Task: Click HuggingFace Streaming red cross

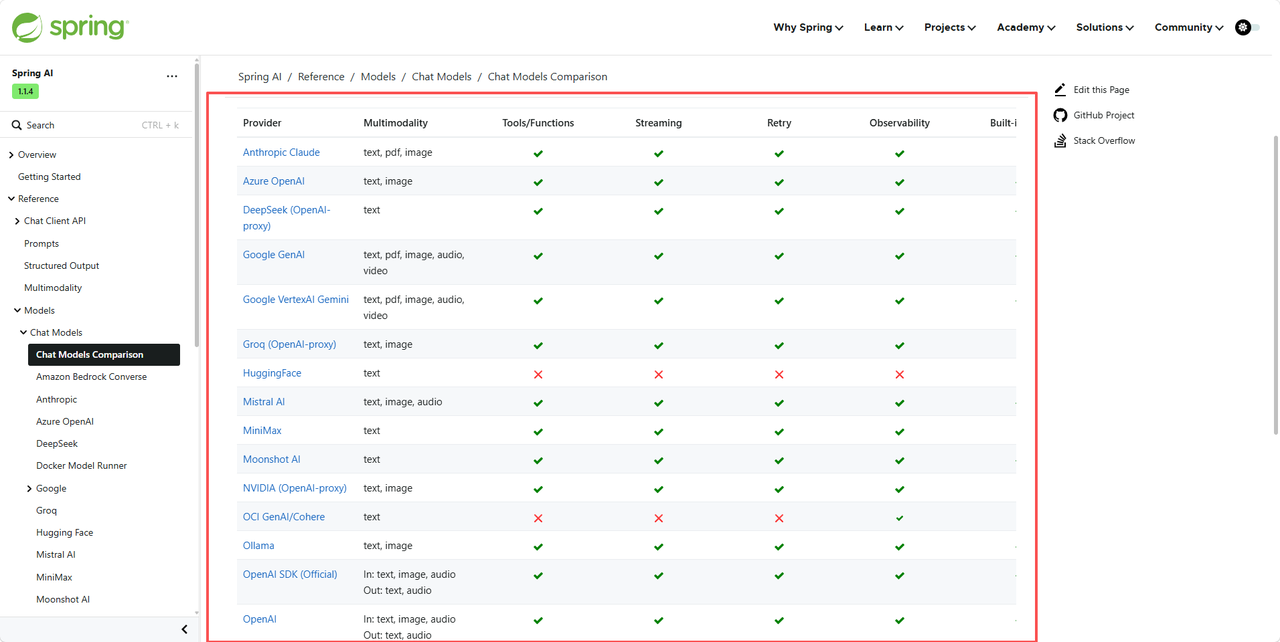Action: click(658, 375)
